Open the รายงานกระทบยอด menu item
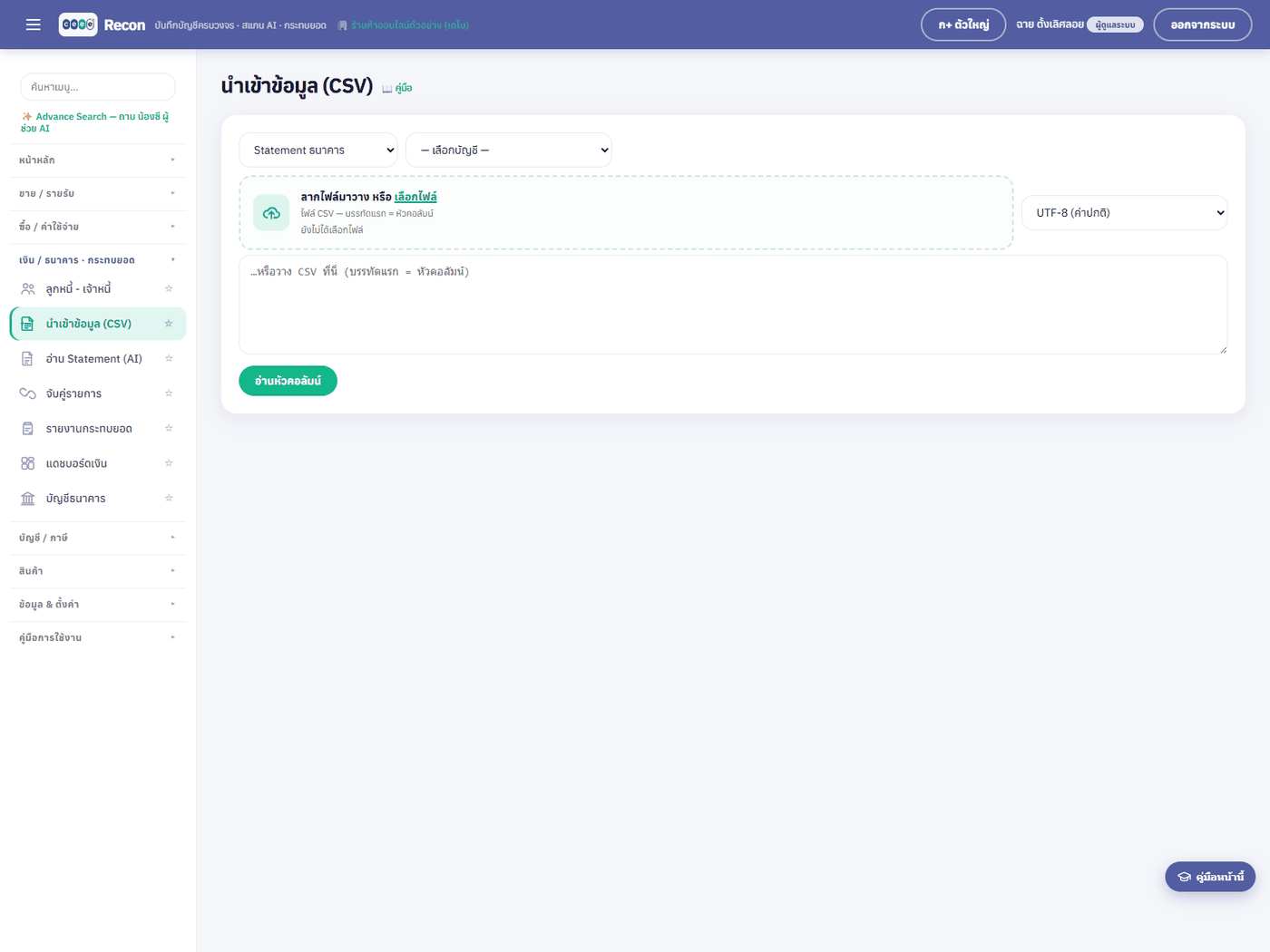Screen dimensions: 1270x952 click(x=98, y=429)
